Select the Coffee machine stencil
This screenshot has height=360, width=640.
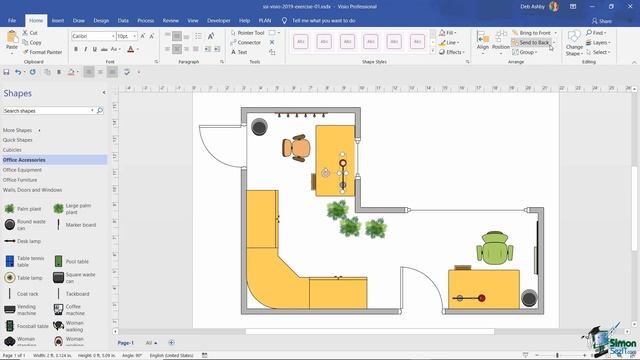point(69,310)
